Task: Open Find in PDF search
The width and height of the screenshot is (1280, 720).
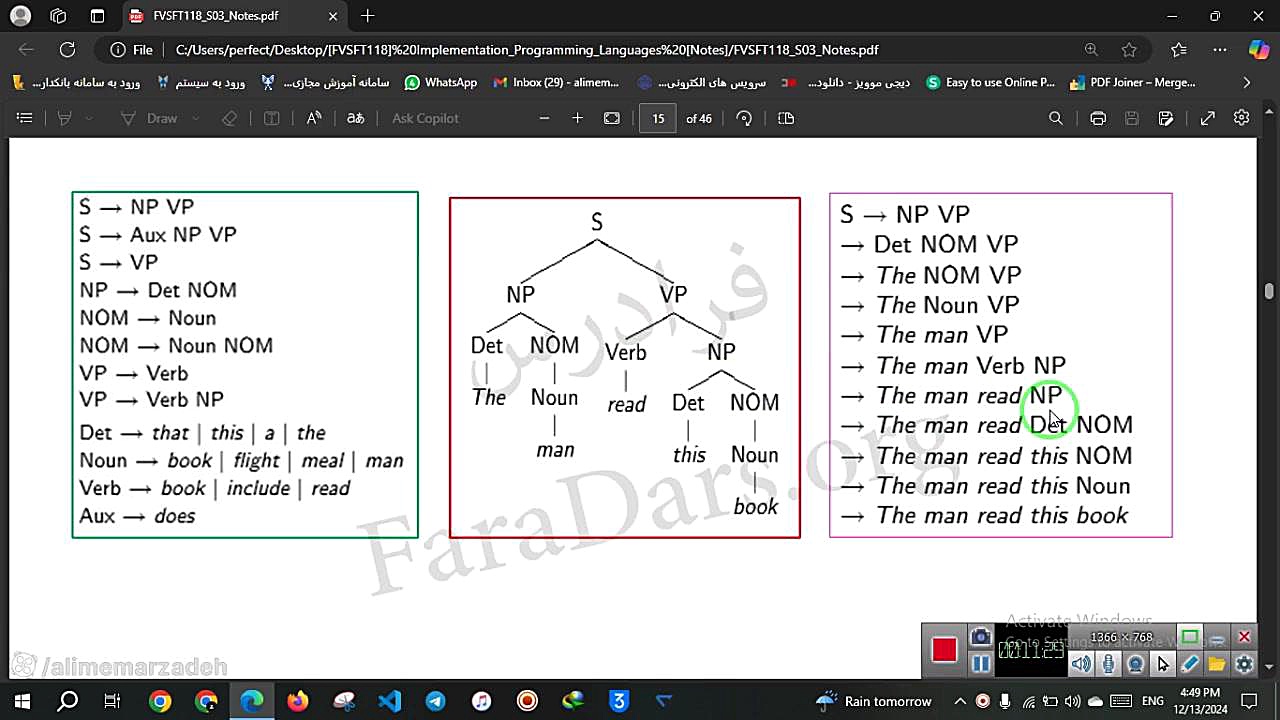Action: [1056, 118]
